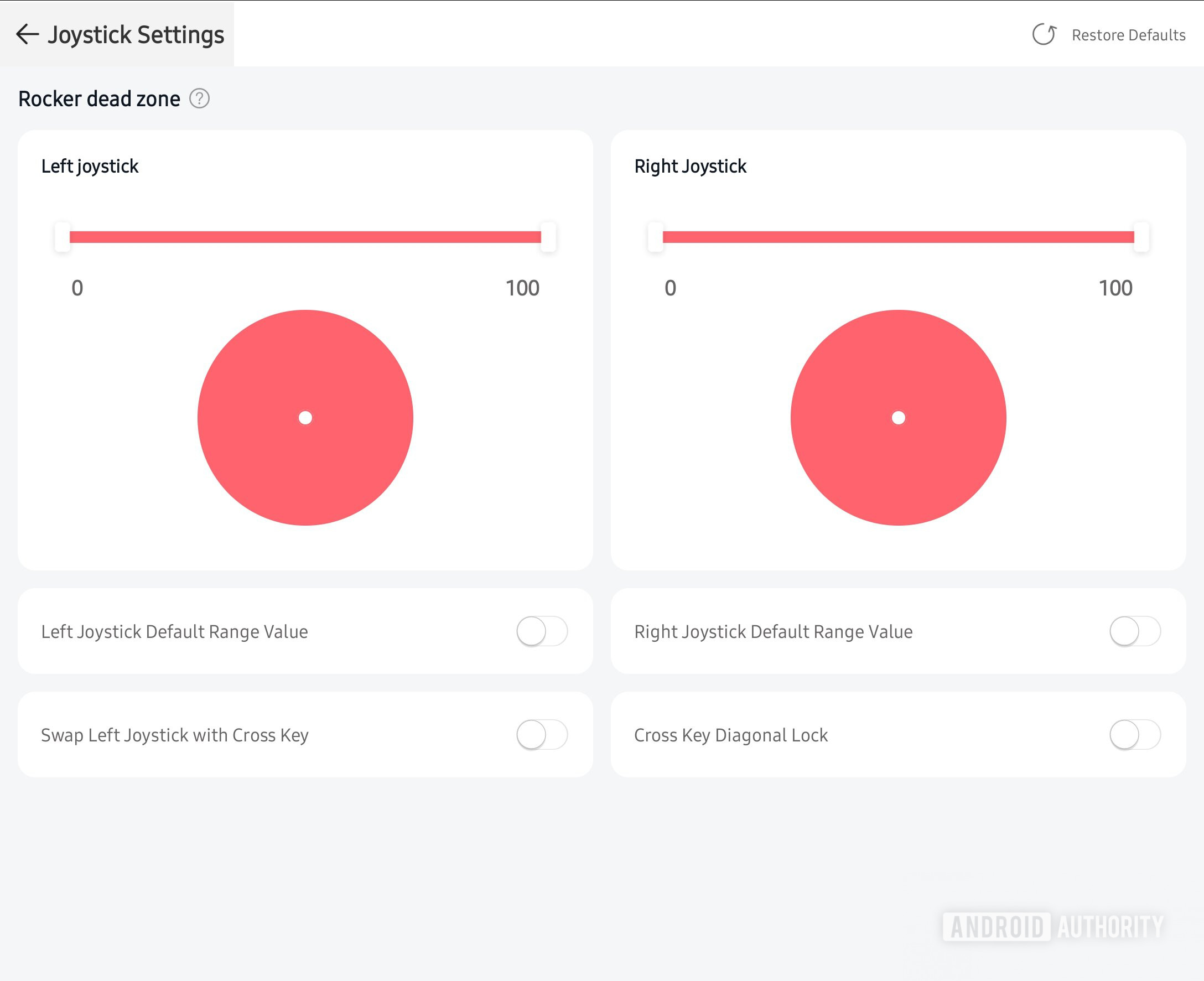
Task: Click right joystick slider minimum handle
Action: tap(655, 237)
